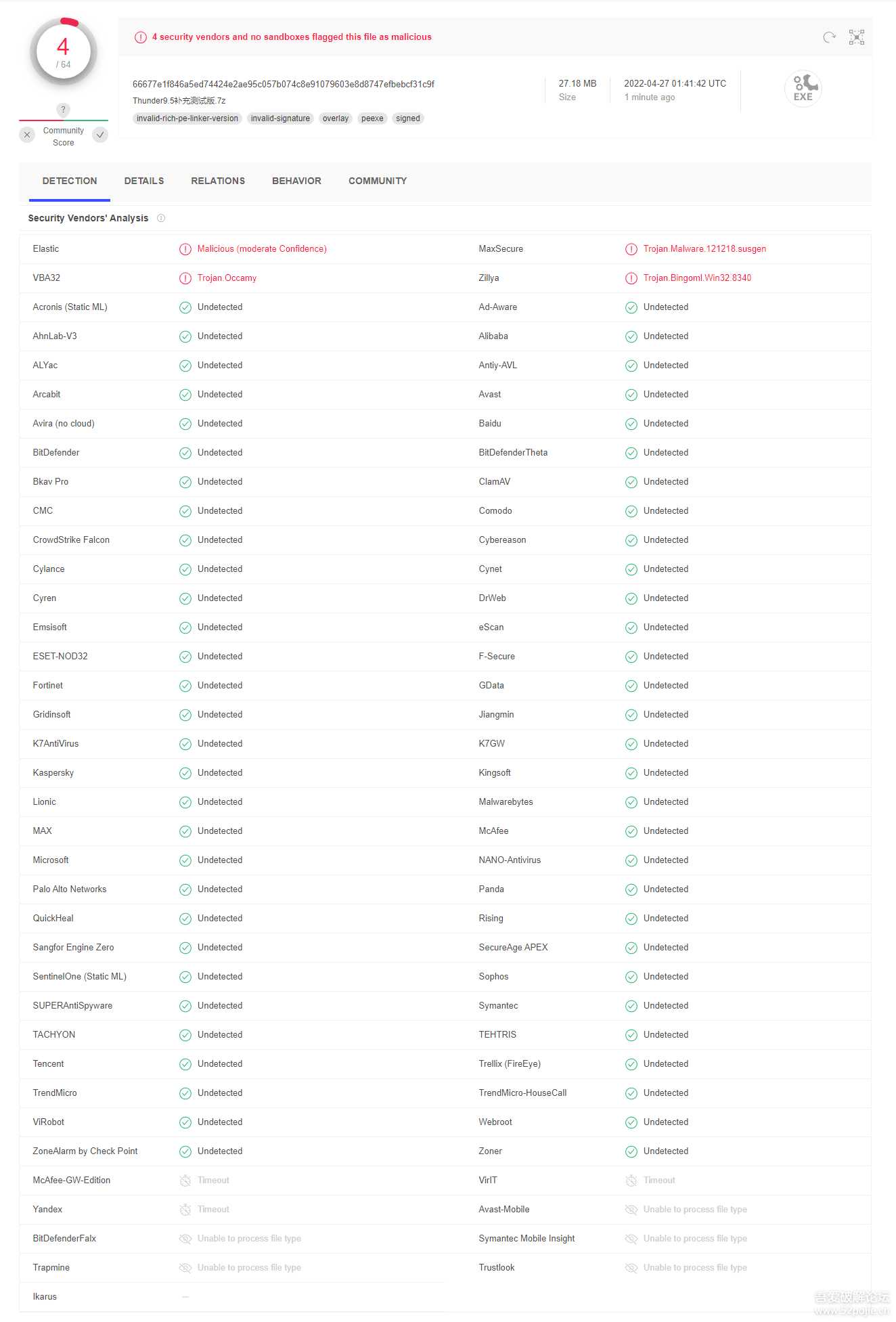Click the EXE file type icon
Screen dimensions: 896x1322
[803, 89]
